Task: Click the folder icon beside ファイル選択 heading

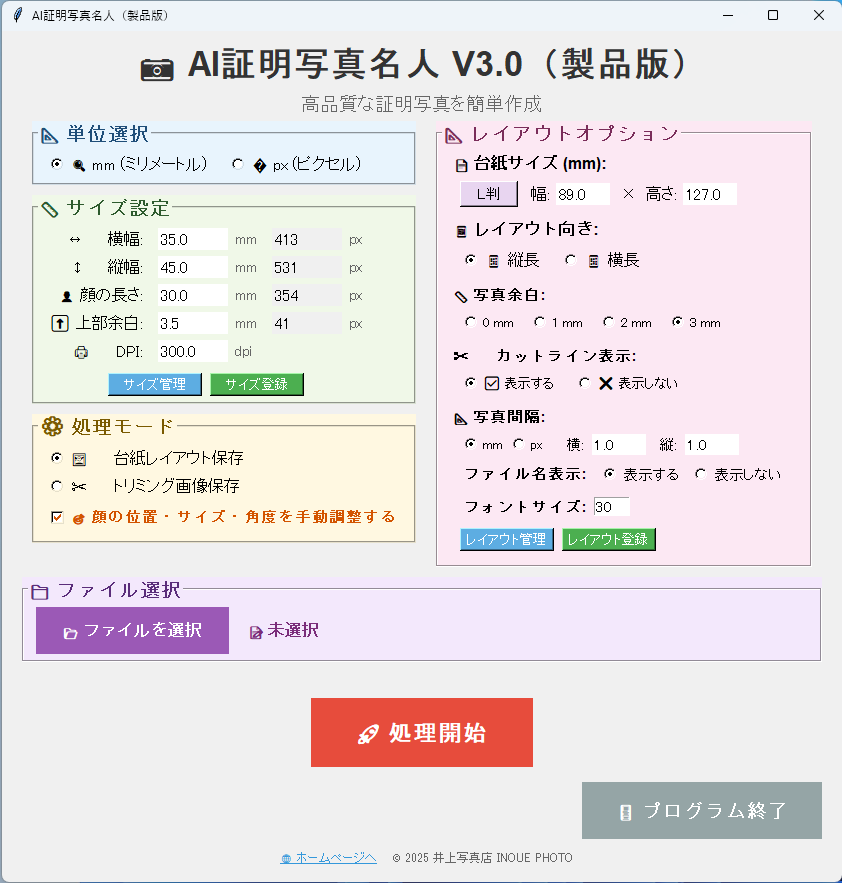Action: [x=40, y=591]
